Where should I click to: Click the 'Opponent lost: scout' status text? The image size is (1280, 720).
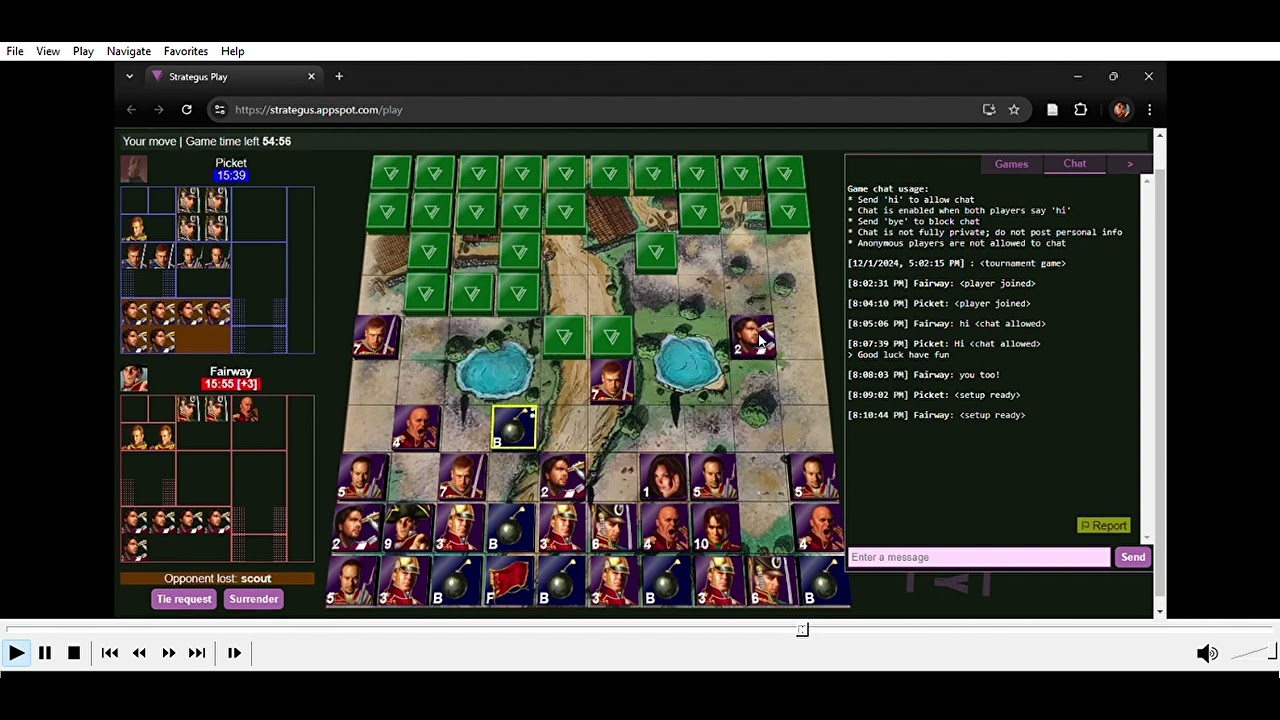pyautogui.click(x=217, y=578)
